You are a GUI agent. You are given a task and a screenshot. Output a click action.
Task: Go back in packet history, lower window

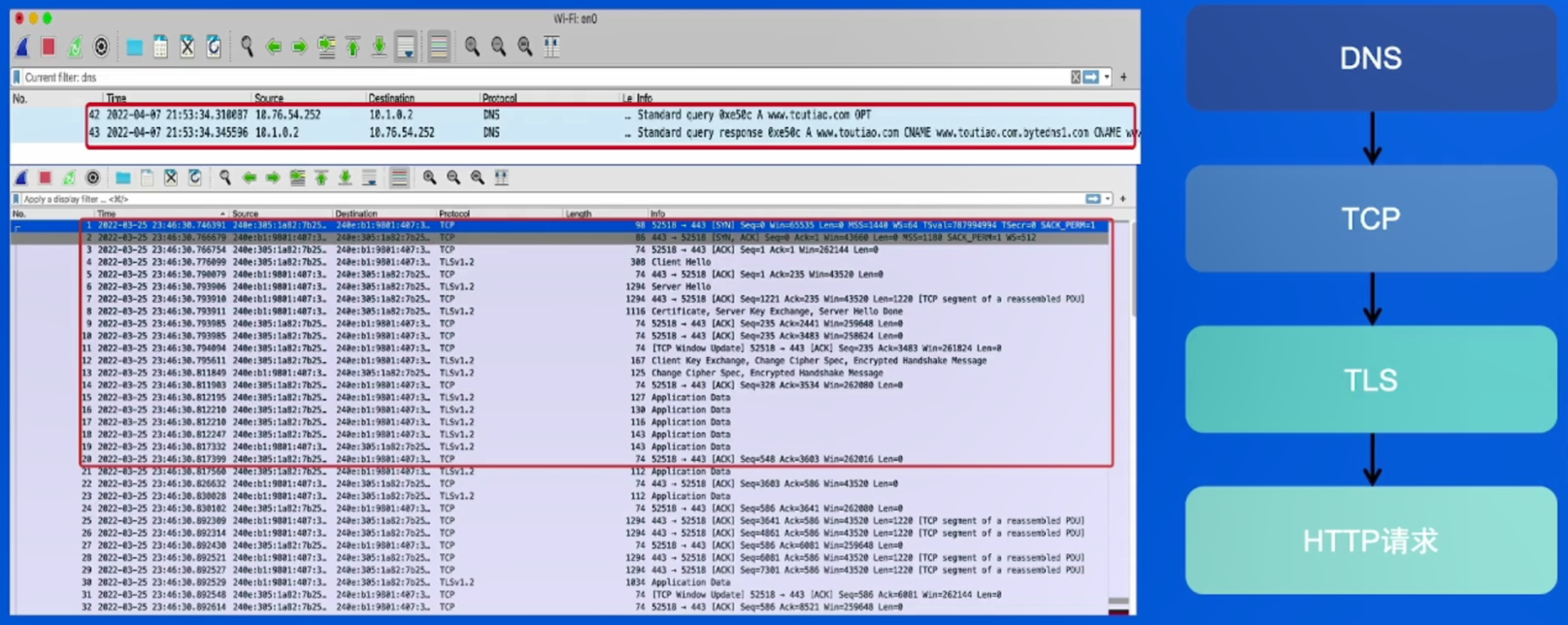pos(250,178)
